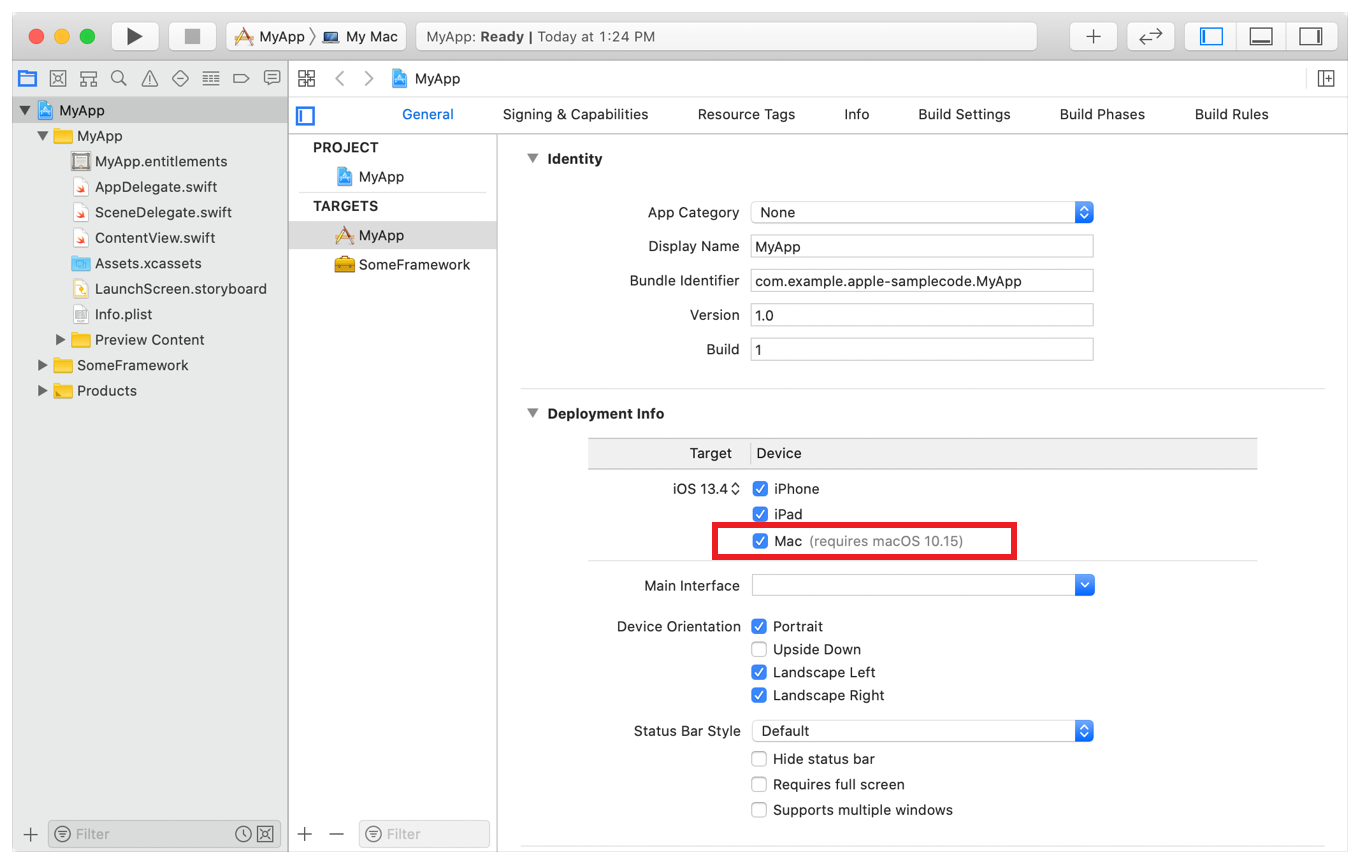Add a new target with plus button
This screenshot has width=1360, height=864.
(305, 833)
